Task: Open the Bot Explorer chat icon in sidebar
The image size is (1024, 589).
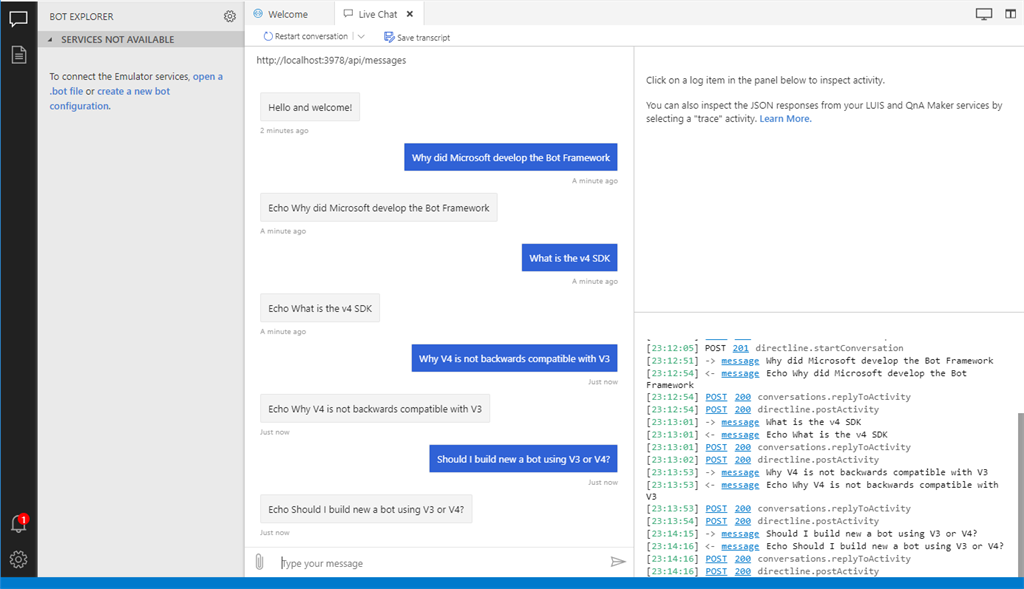Action: pyautogui.click(x=18, y=17)
